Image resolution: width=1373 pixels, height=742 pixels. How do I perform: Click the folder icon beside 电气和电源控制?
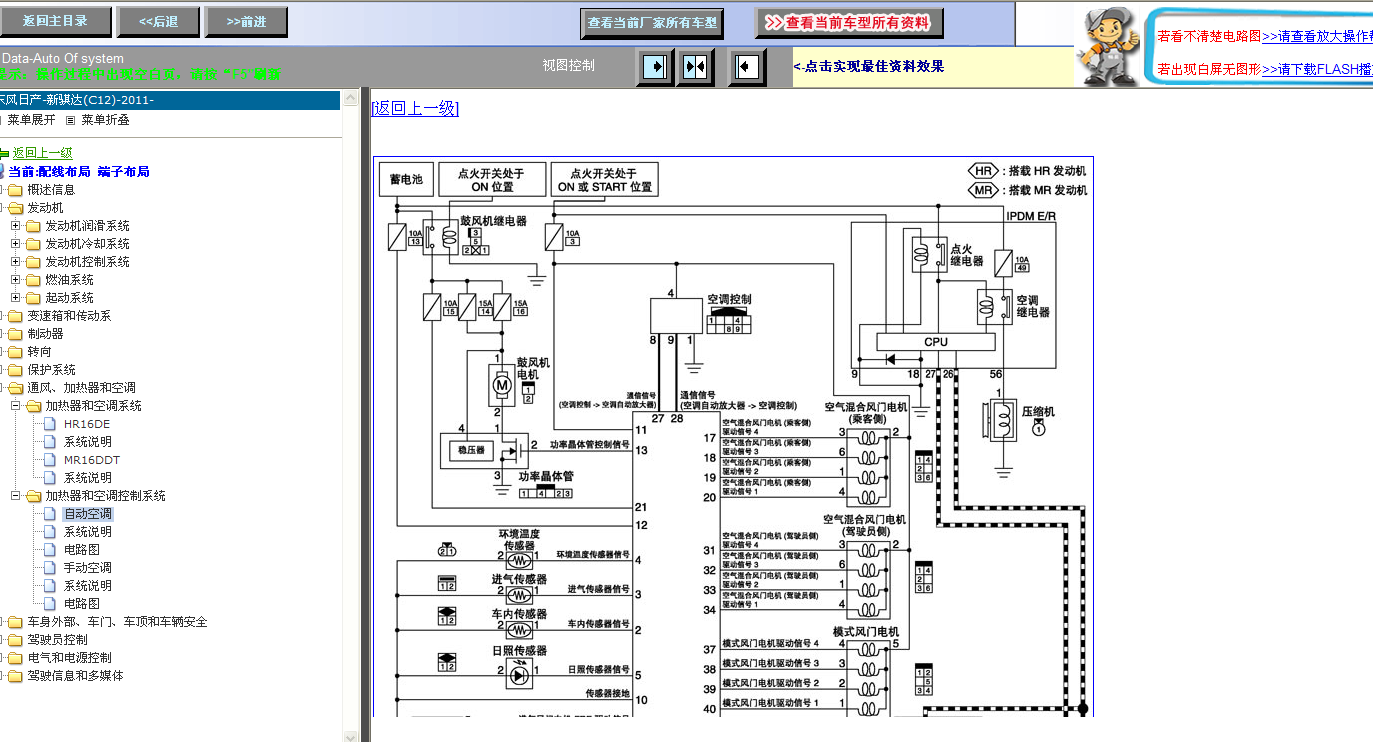pyautogui.click(x=15, y=658)
